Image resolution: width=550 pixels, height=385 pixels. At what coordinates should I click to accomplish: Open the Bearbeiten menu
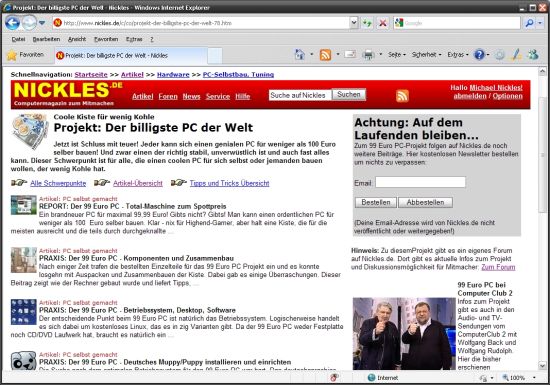point(46,39)
